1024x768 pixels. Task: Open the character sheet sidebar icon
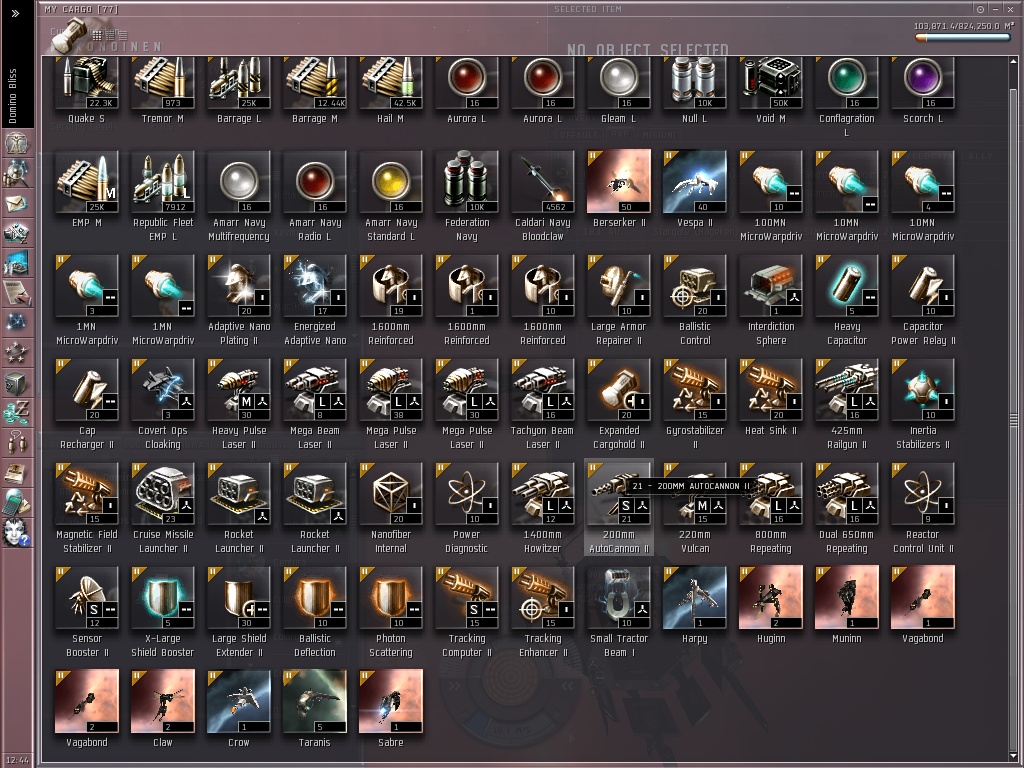click(x=16, y=142)
